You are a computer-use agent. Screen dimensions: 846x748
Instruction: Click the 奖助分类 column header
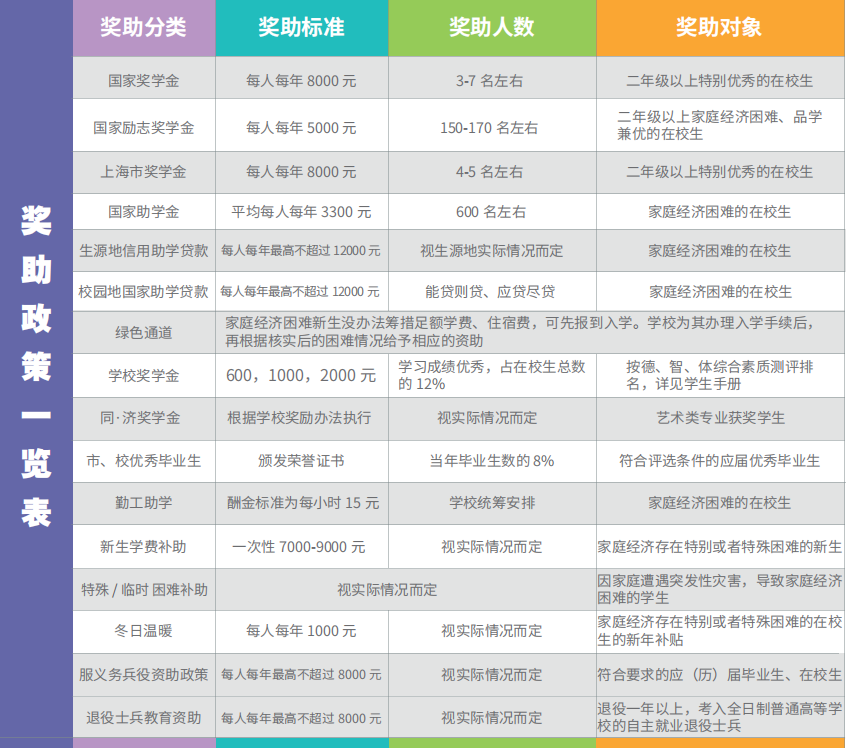point(144,28)
